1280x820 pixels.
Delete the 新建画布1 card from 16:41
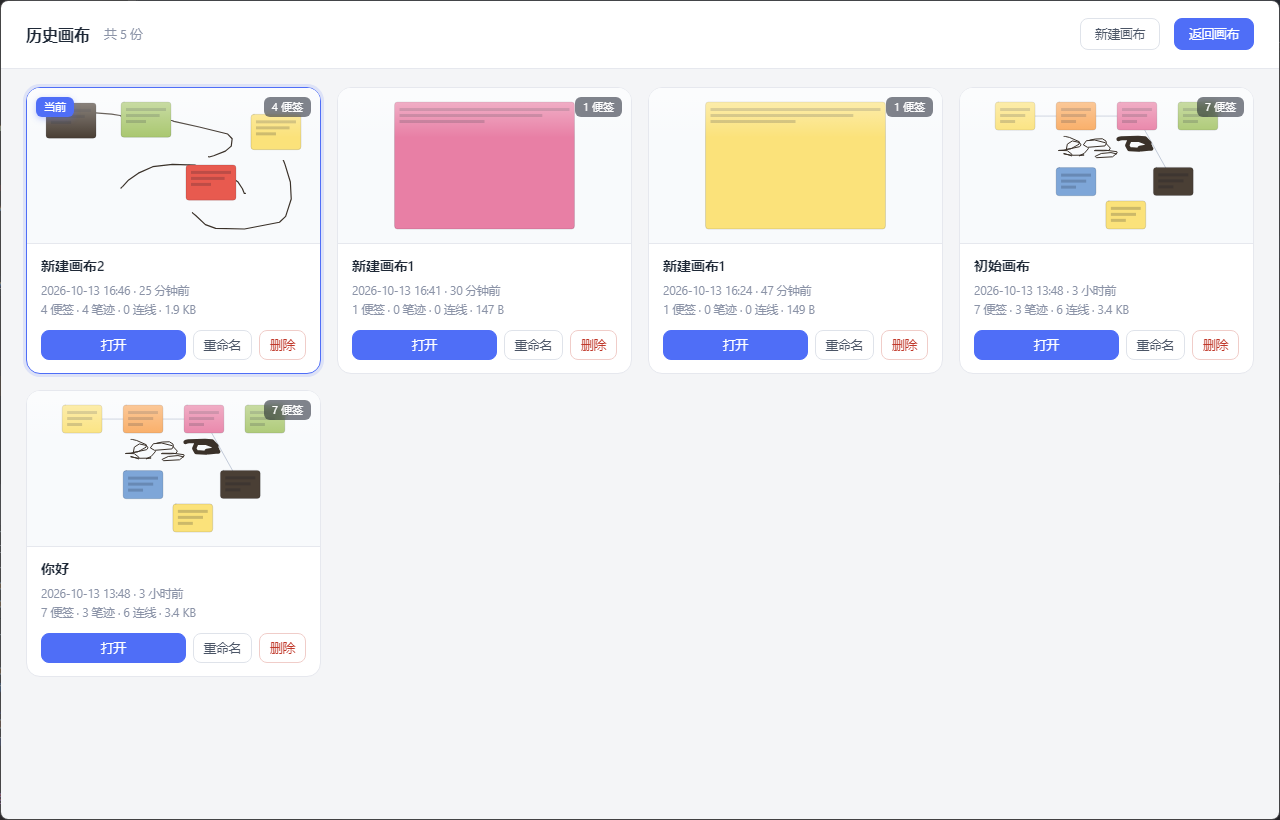pos(594,345)
